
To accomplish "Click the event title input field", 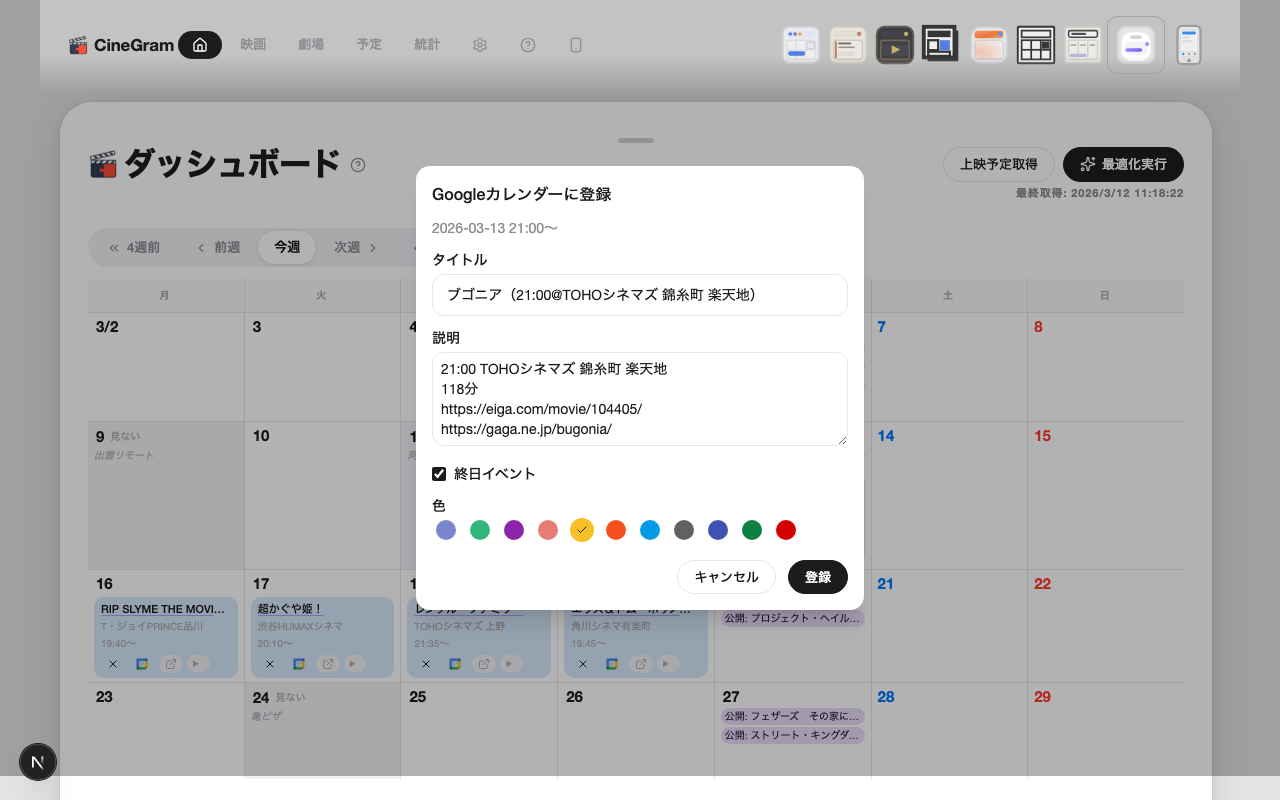I will point(639,295).
